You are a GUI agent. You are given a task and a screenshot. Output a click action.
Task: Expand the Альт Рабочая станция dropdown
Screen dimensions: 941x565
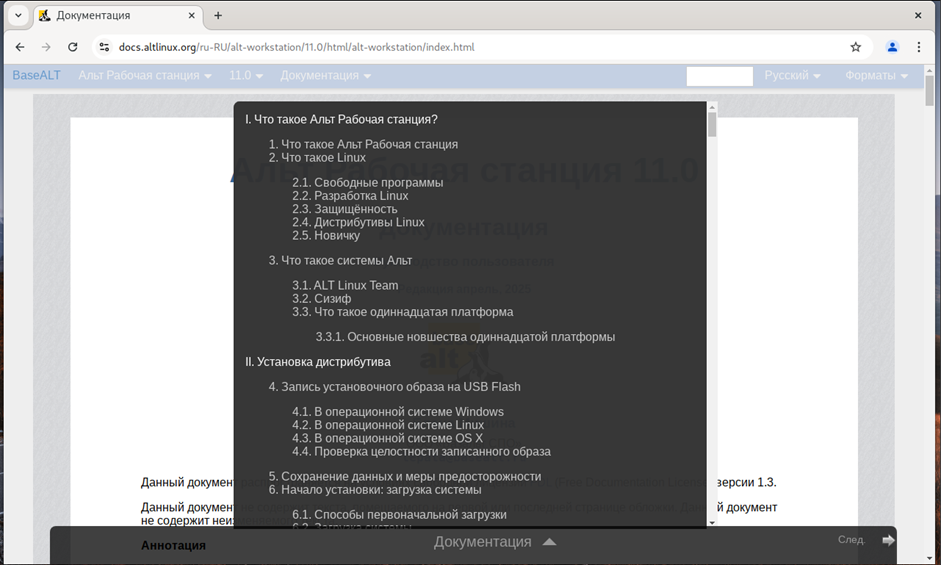145,76
